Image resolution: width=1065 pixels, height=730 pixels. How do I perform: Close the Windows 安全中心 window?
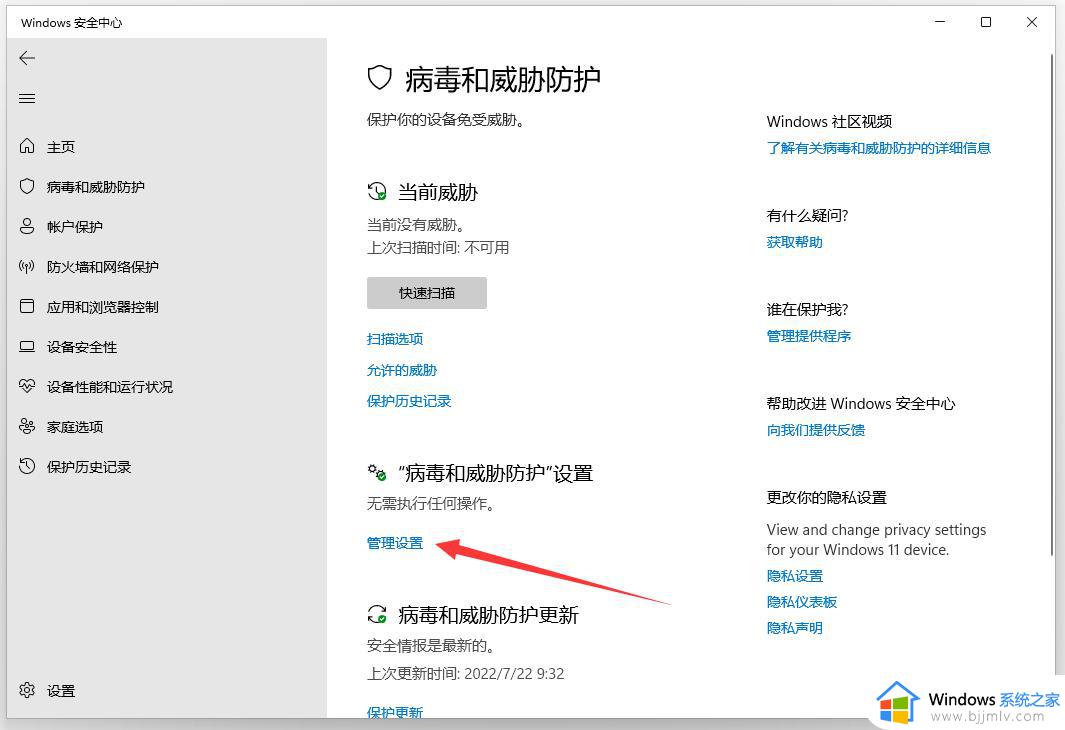click(x=1032, y=22)
